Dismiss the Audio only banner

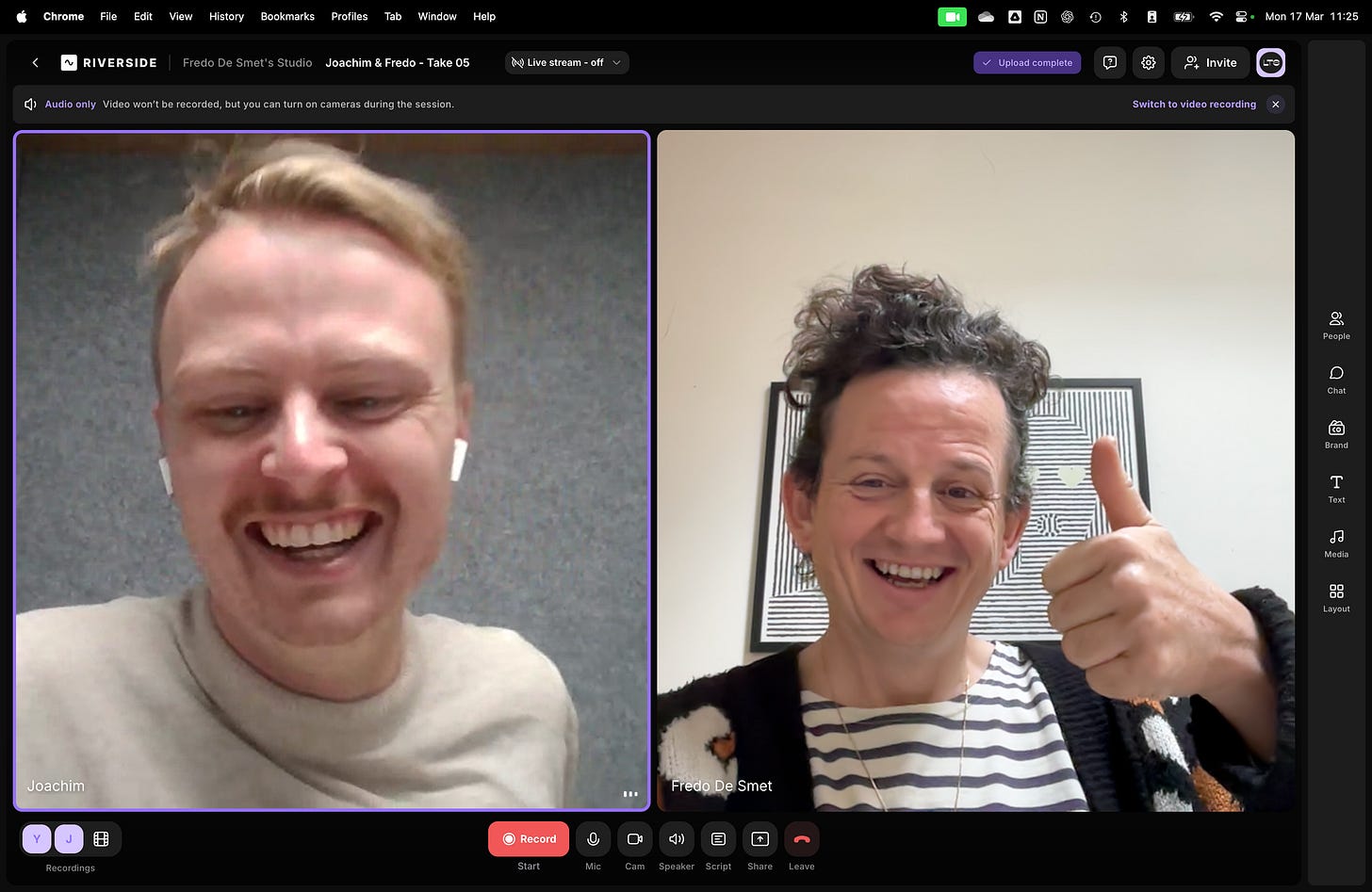point(1276,105)
